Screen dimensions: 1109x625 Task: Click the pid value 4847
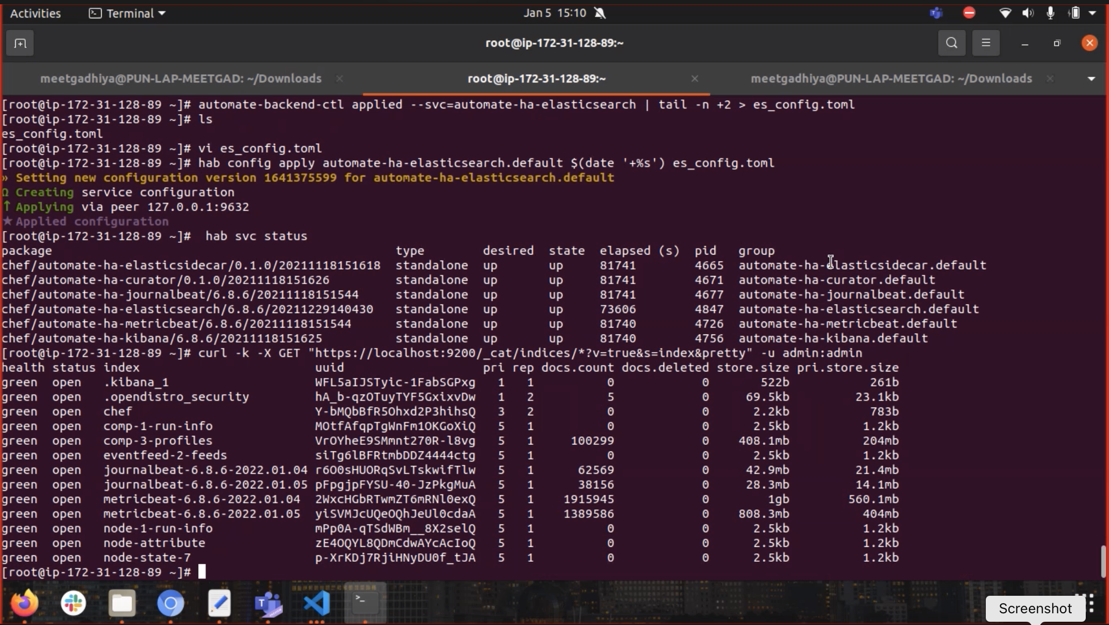tap(709, 309)
